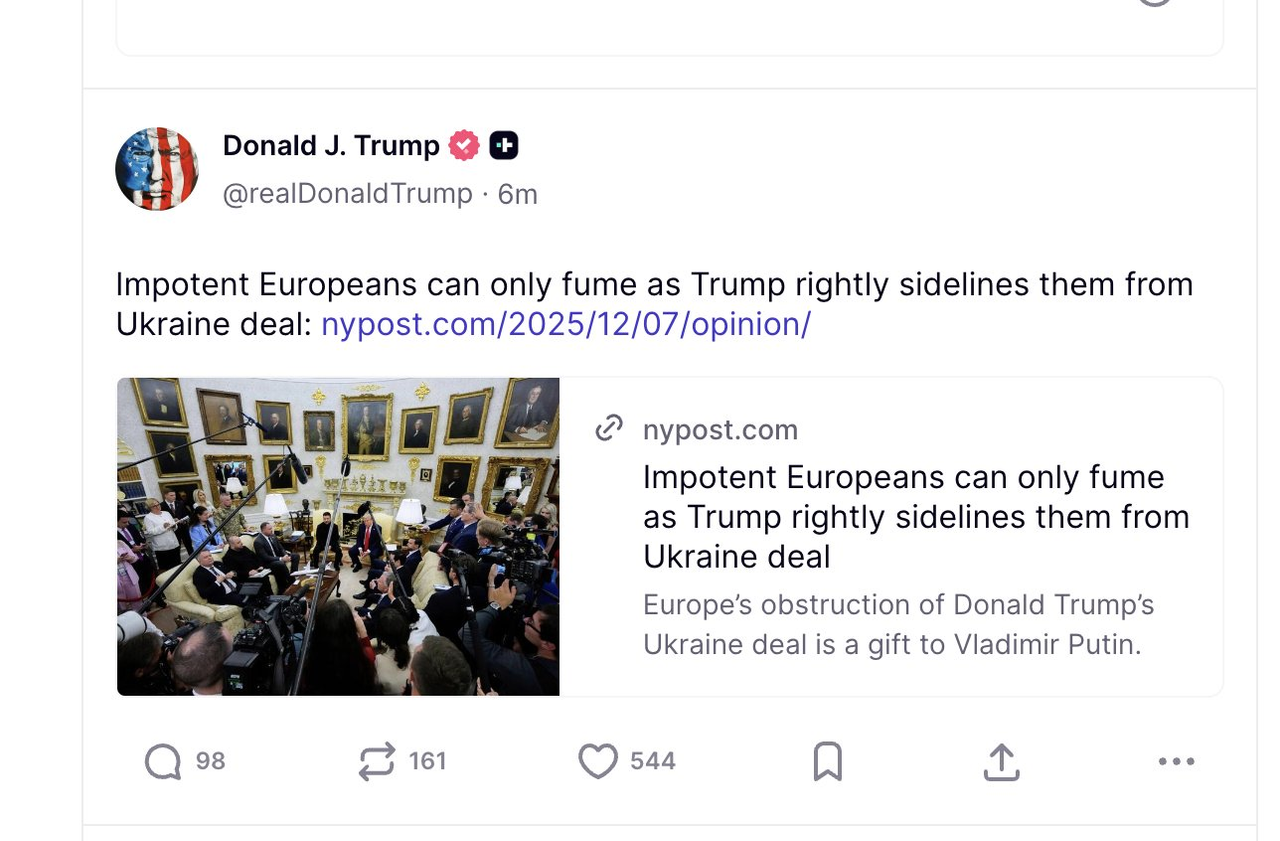This screenshot has width=1280, height=841.
Task: Click the link card headline about Europeans
Action: (915, 516)
